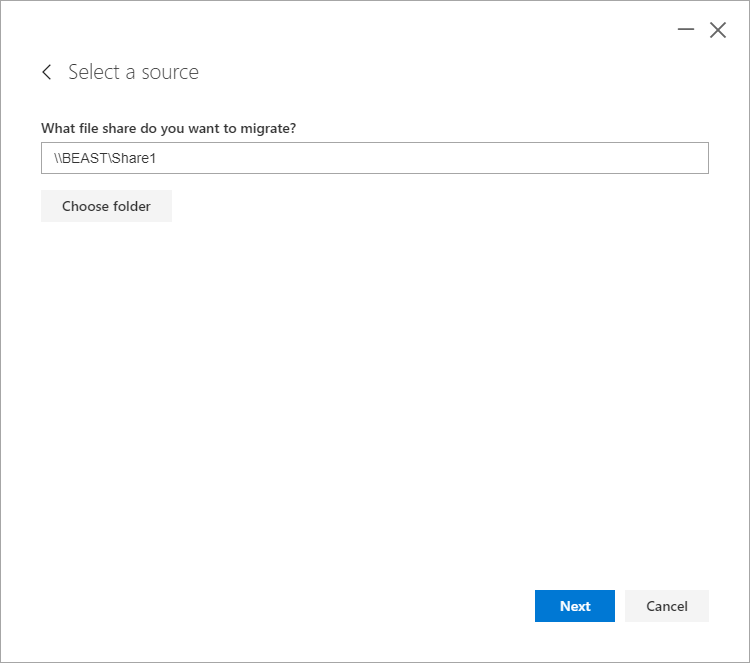
Task: Browse for a folder to migrate
Action: 106,206
